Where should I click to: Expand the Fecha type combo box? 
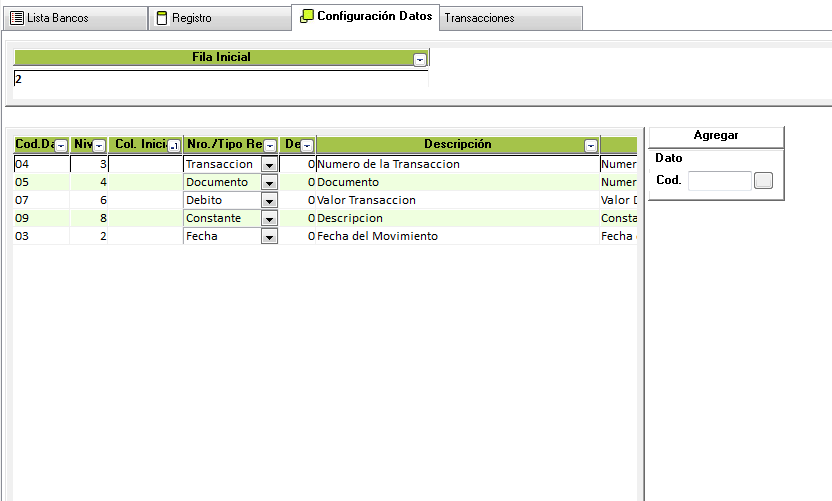pyautogui.click(x=270, y=237)
